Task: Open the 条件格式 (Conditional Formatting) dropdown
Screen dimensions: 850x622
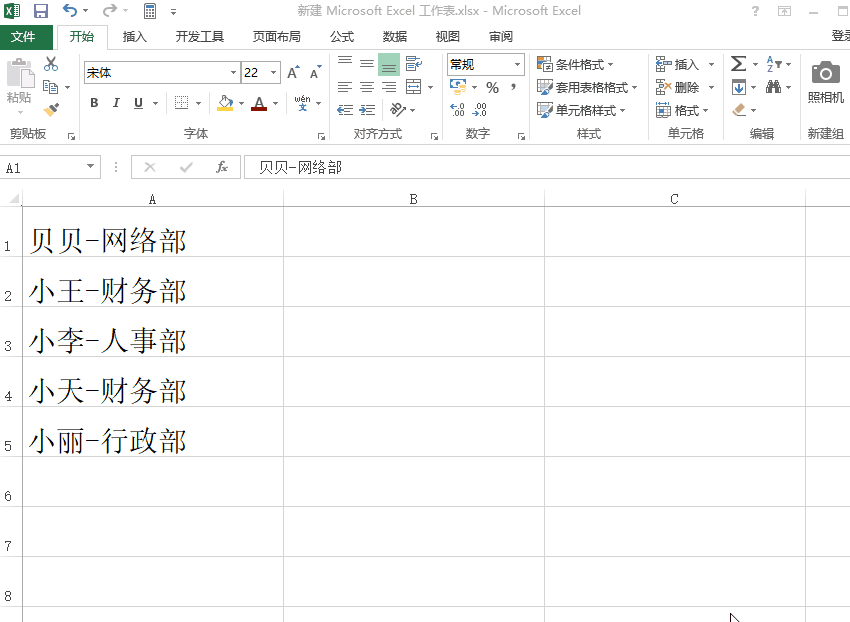Action: tap(575, 64)
